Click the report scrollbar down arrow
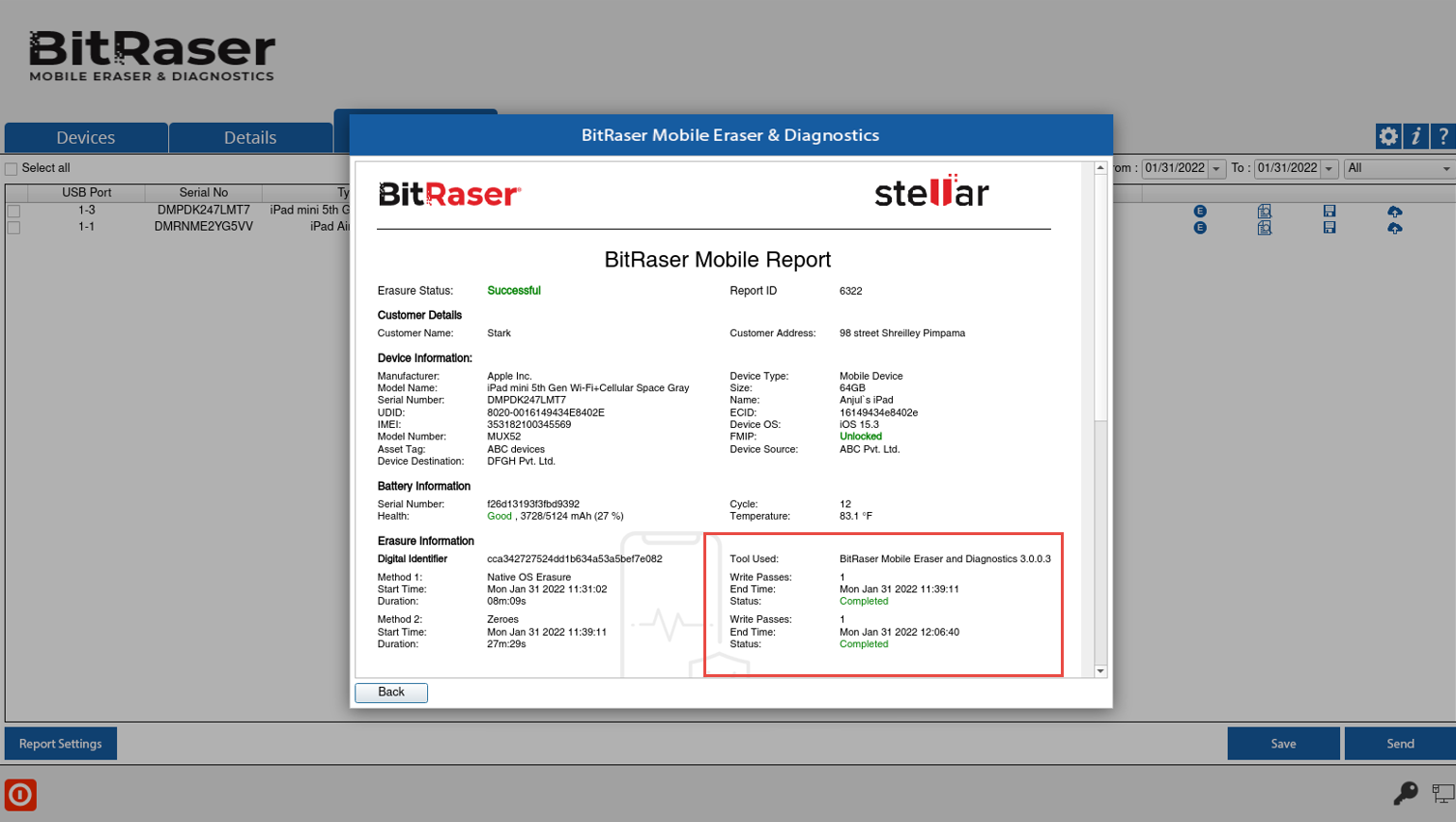The image size is (1456, 822). [x=1100, y=670]
